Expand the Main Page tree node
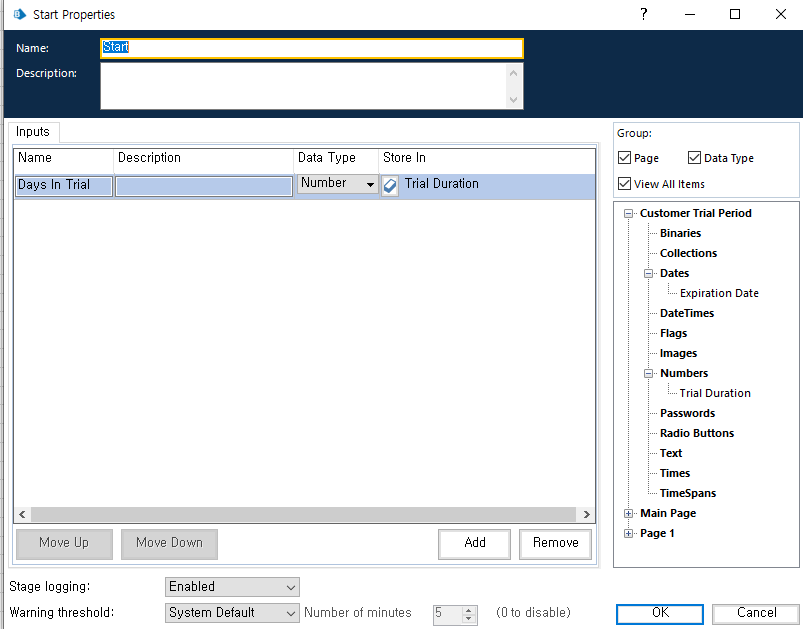 (x=628, y=513)
